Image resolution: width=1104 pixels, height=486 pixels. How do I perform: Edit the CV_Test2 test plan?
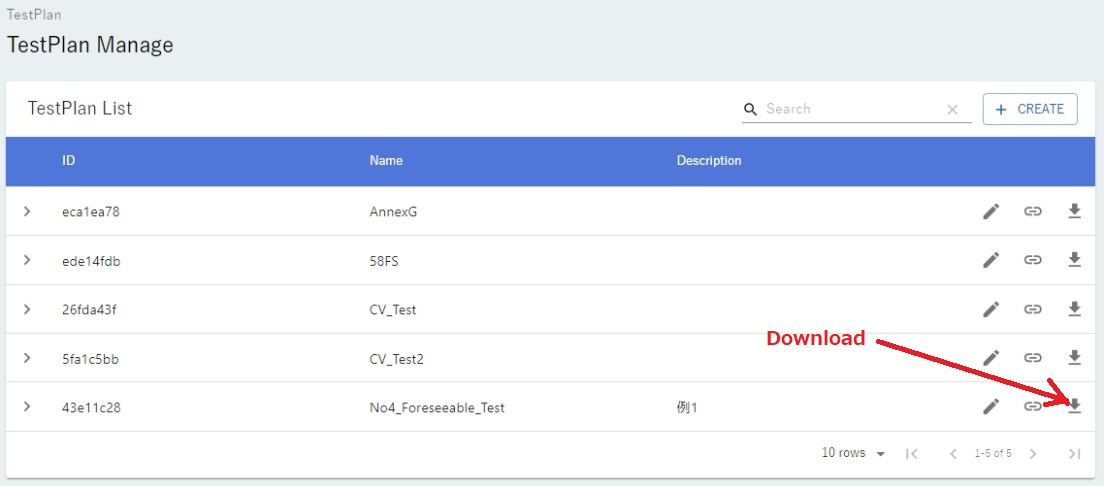point(991,357)
